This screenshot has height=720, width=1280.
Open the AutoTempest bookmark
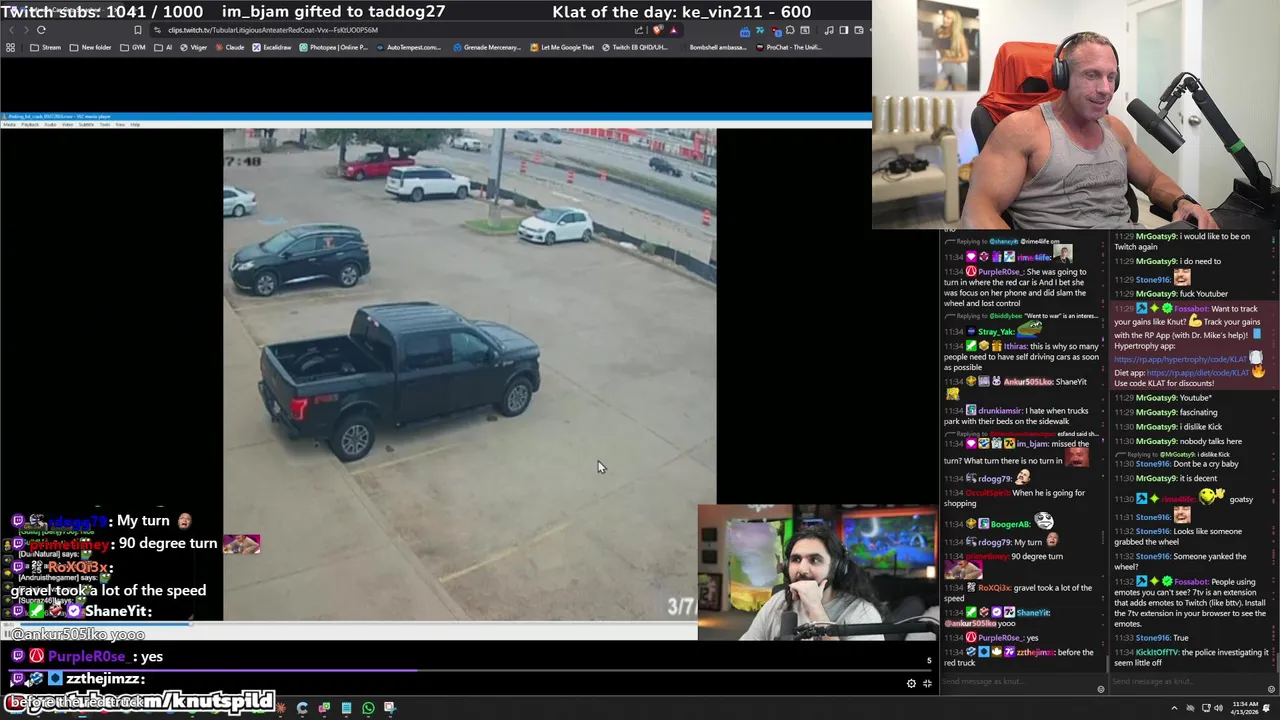click(x=408, y=47)
